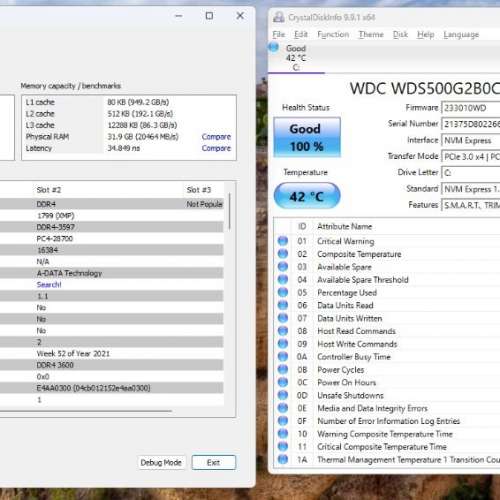Screen dimensions: 500x500
Task: Click the CrystalDiskInfo app icon in title bar
Action: point(278,17)
